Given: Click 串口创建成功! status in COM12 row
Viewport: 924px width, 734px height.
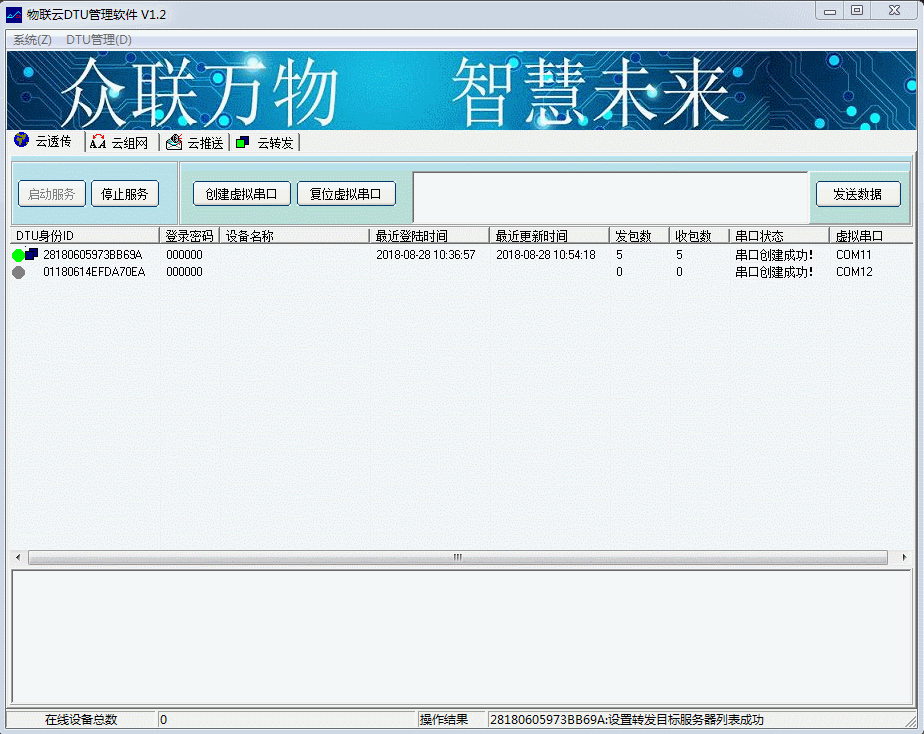Looking at the screenshot, I should [x=774, y=272].
